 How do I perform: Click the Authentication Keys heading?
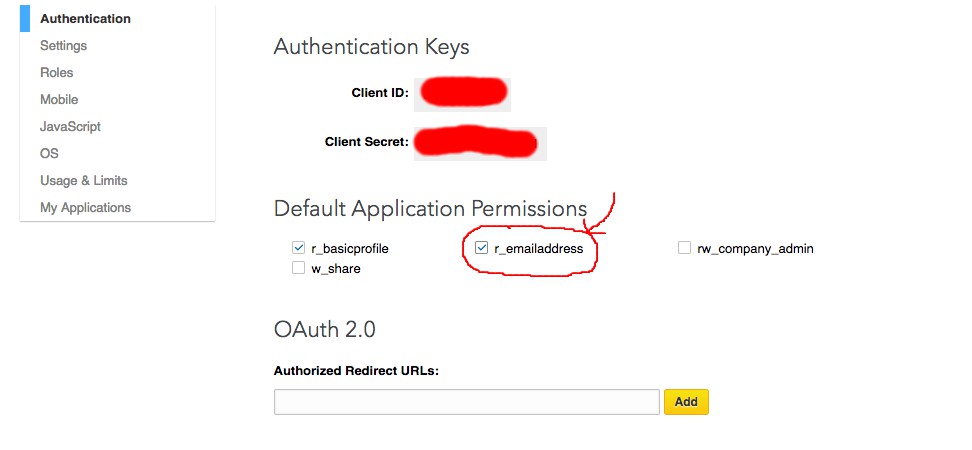(371, 47)
